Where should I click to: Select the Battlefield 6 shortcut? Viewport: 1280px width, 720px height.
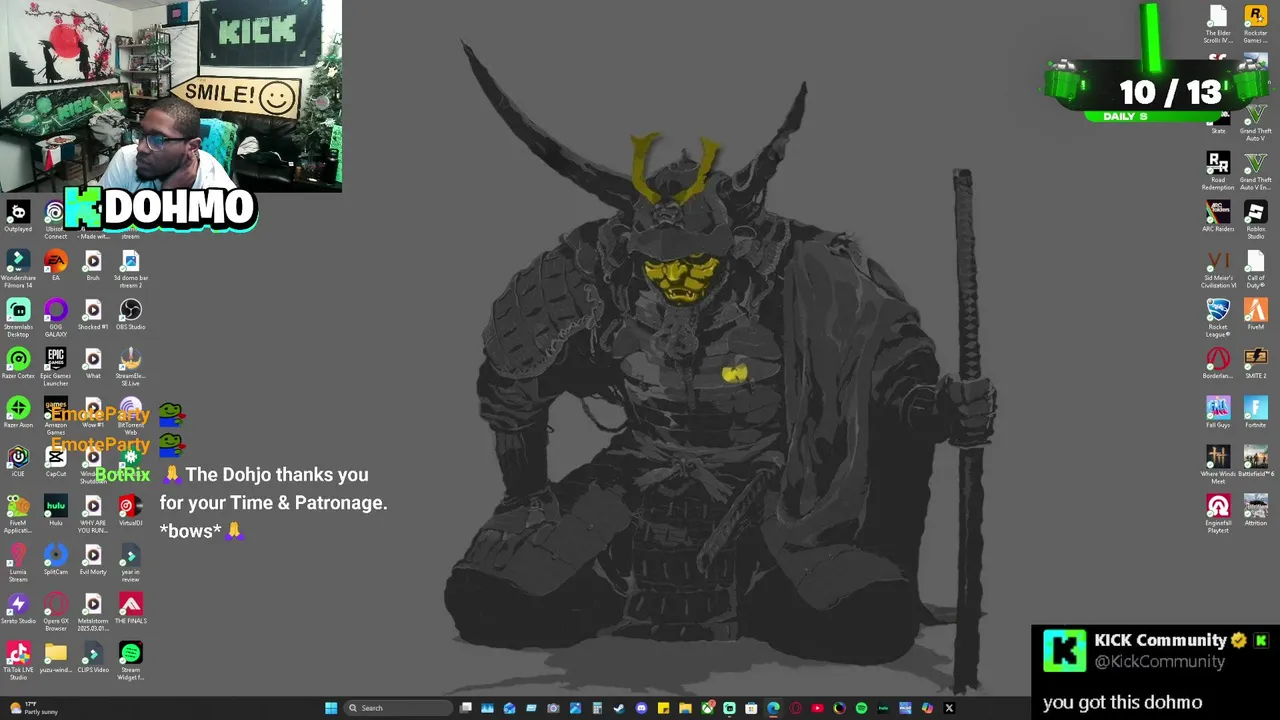1256,462
